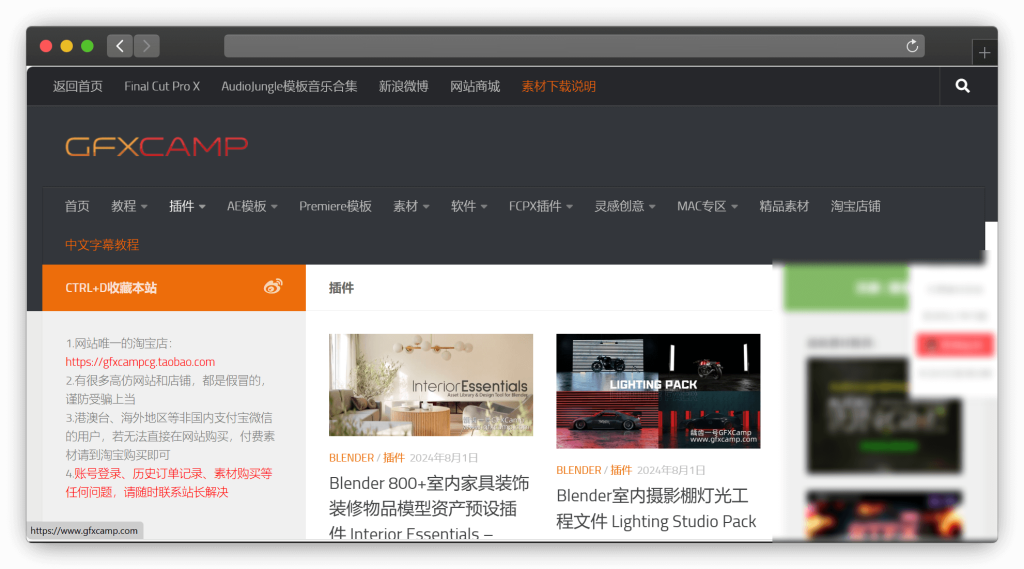Expand the 素材 dropdown menu
Viewport: 1024px width, 569px height.
click(411, 206)
